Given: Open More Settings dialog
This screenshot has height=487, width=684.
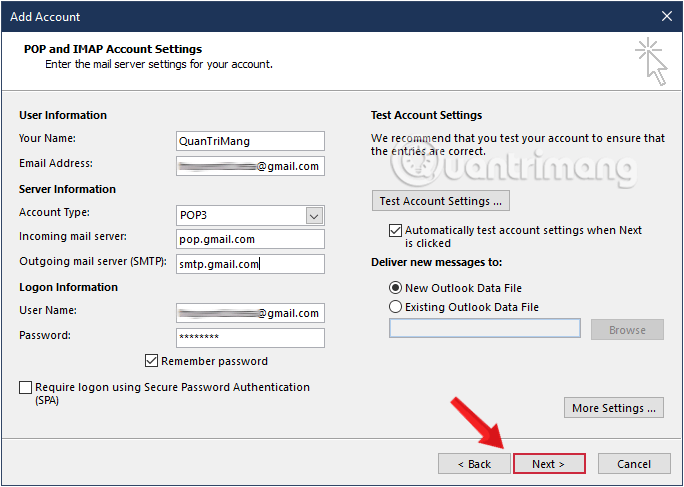Looking at the screenshot, I should pos(614,408).
